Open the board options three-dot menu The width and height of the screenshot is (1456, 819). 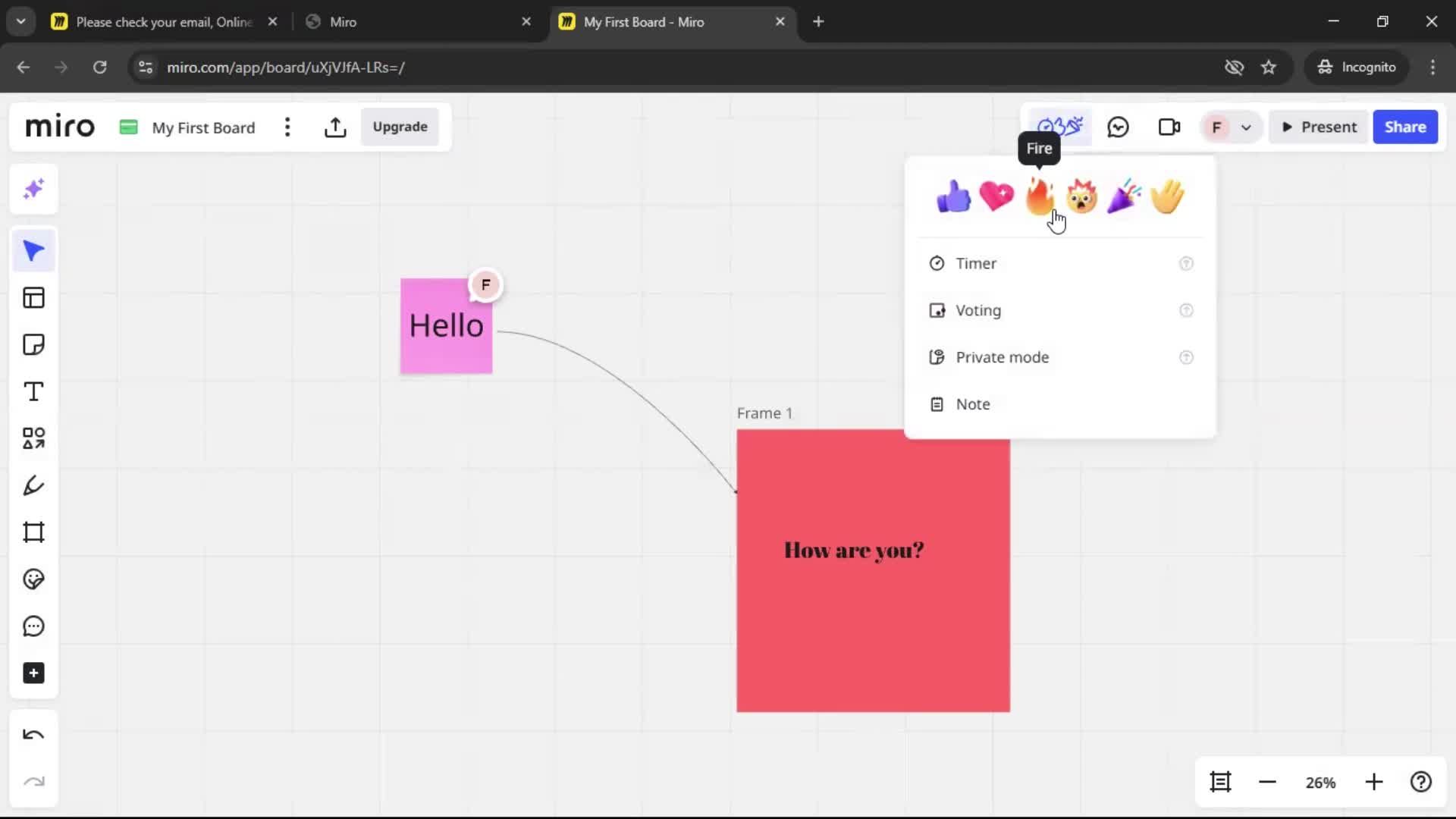pyautogui.click(x=287, y=127)
